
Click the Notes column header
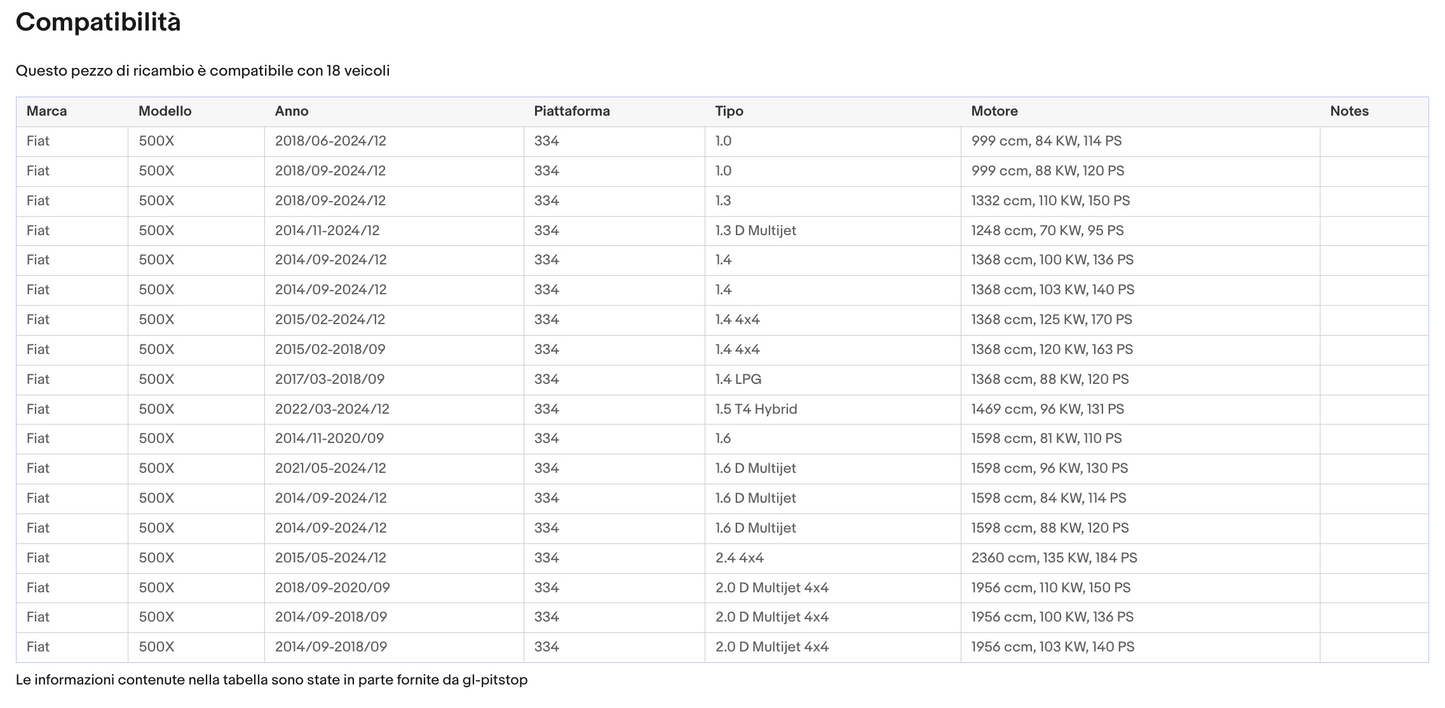pyautogui.click(x=1349, y=111)
